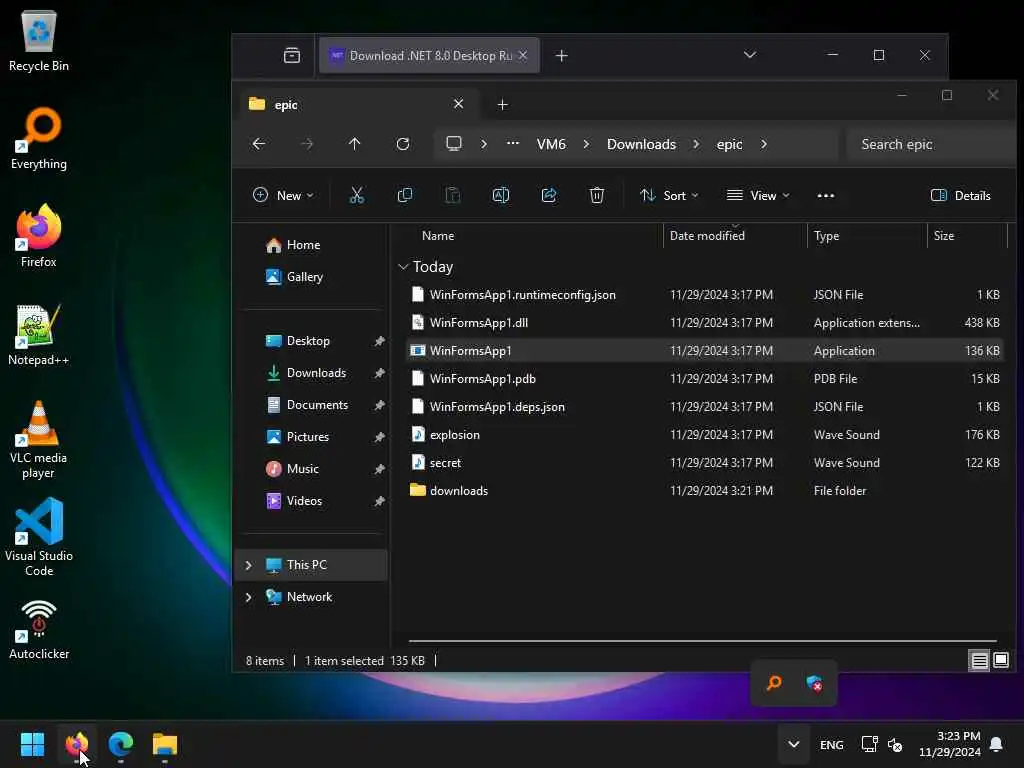Click the PC monitor icon in address bar
This screenshot has width=1024, height=768.
click(454, 144)
